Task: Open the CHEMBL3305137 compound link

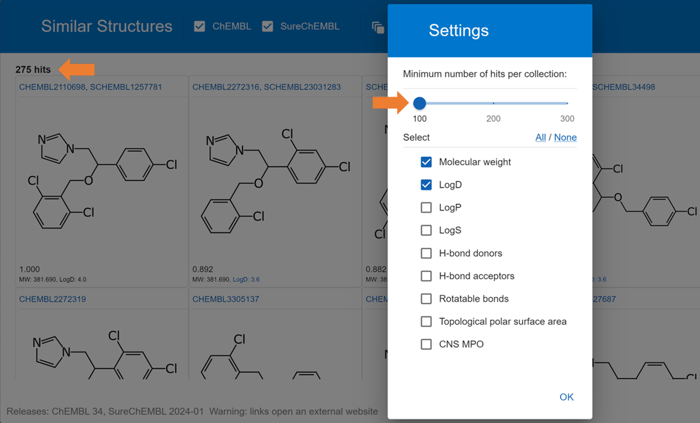Action: coord(225,299)
